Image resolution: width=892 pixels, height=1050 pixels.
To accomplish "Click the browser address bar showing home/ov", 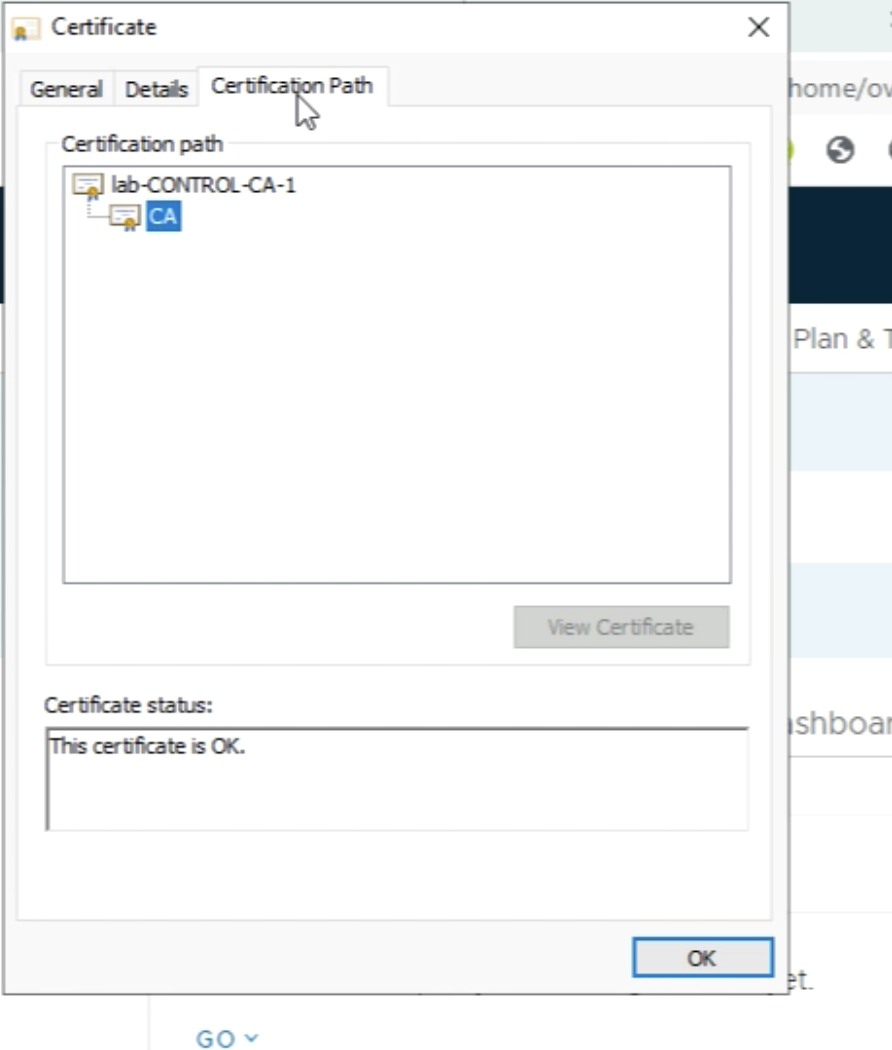I will point(839,89).
